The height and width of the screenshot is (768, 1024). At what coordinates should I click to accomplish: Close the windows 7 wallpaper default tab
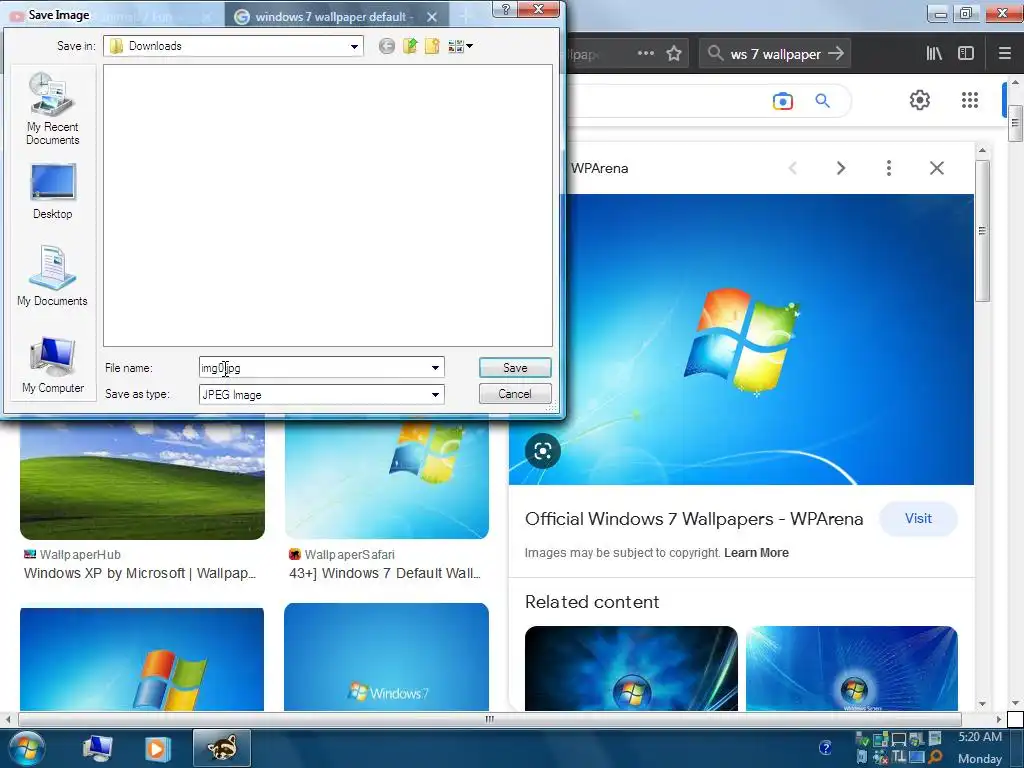coord(432,17)
